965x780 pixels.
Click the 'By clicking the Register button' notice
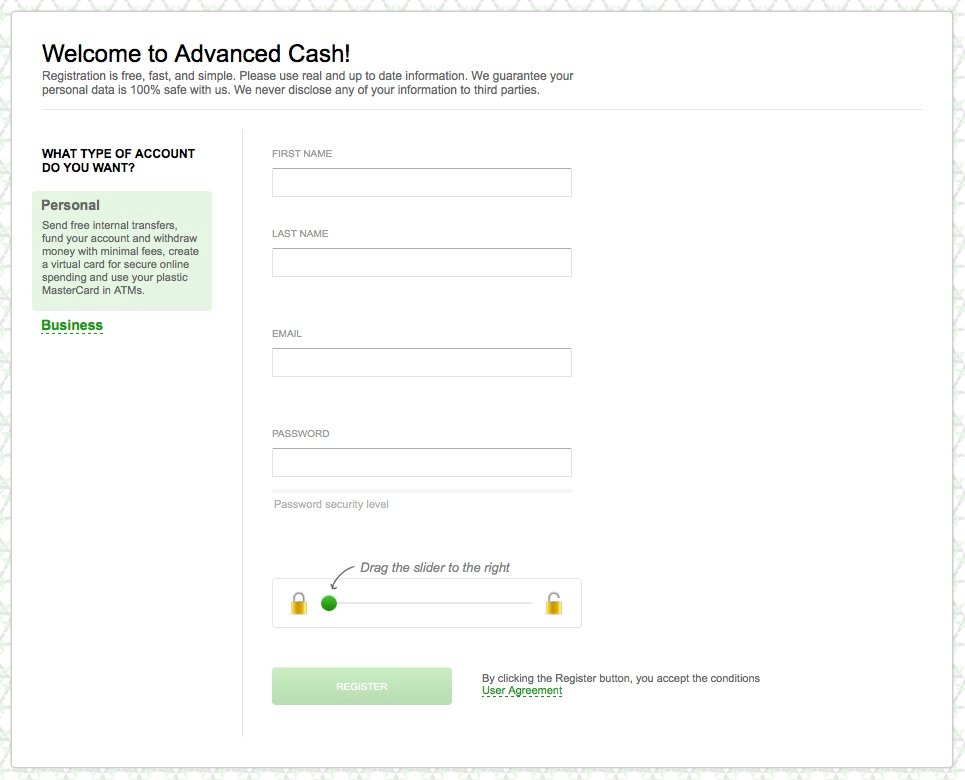click(621, 678)
